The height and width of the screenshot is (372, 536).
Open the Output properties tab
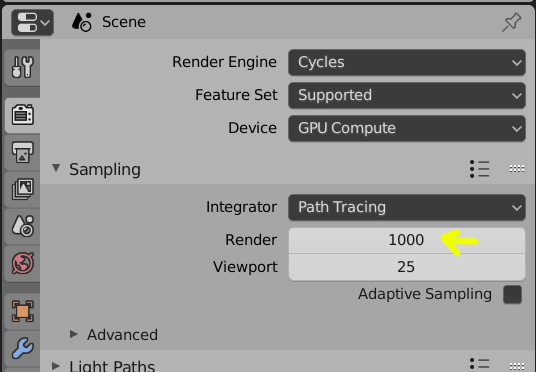click(x=23, y=152)
